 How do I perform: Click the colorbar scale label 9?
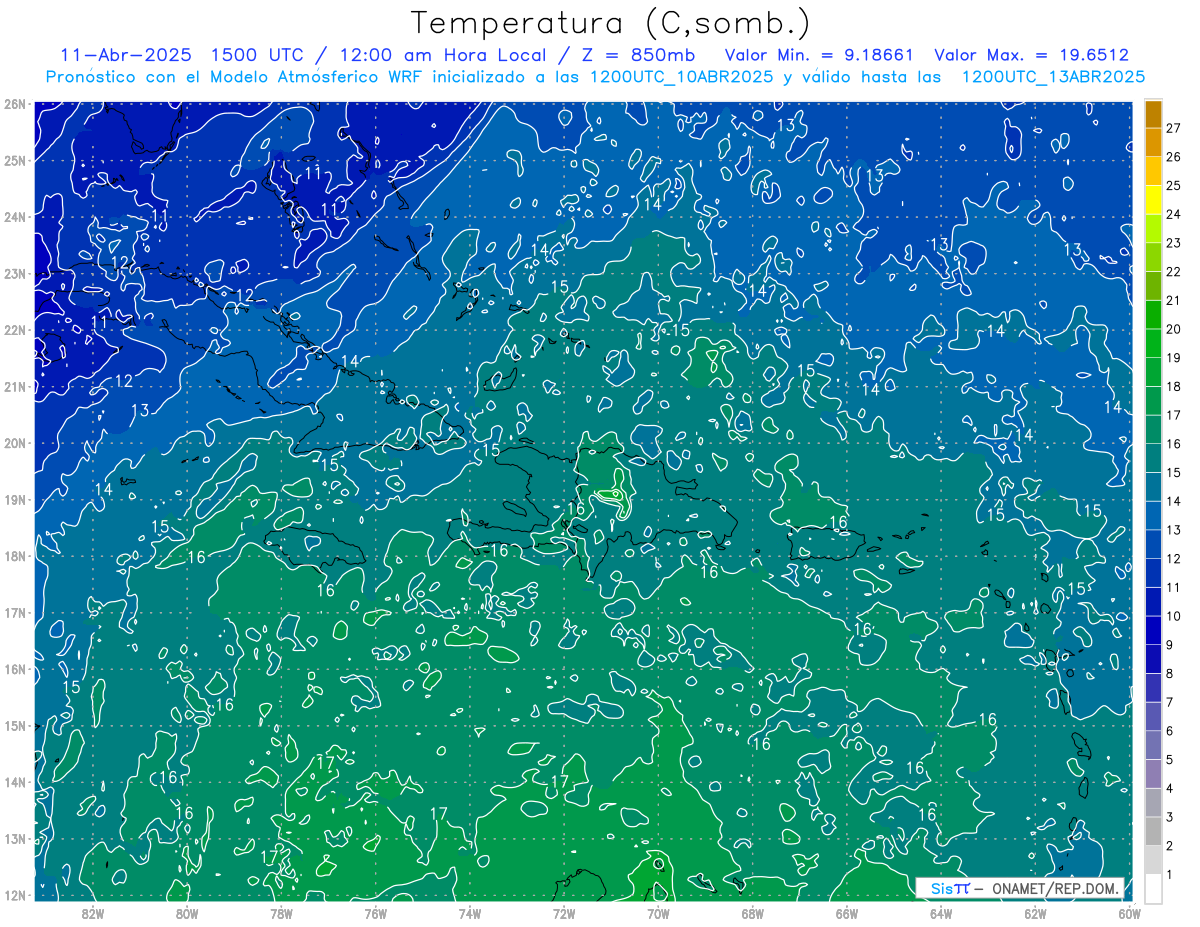1170,645
